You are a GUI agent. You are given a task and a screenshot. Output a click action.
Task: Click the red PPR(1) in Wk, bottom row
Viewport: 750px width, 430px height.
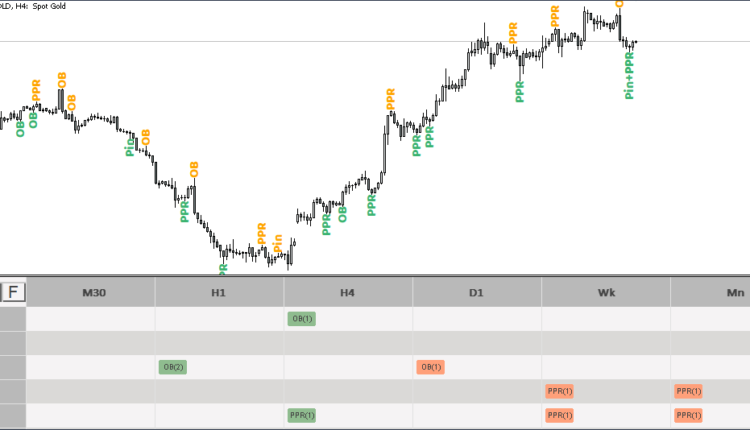point(560,415)
